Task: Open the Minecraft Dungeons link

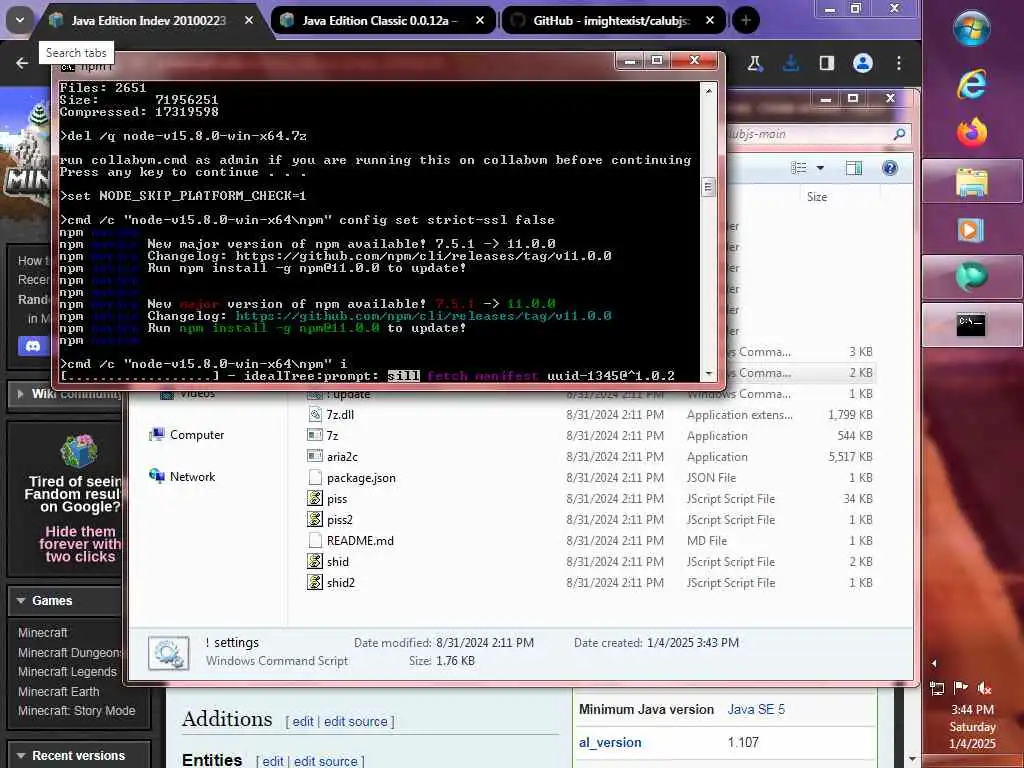Action: (x=70, y=652)
